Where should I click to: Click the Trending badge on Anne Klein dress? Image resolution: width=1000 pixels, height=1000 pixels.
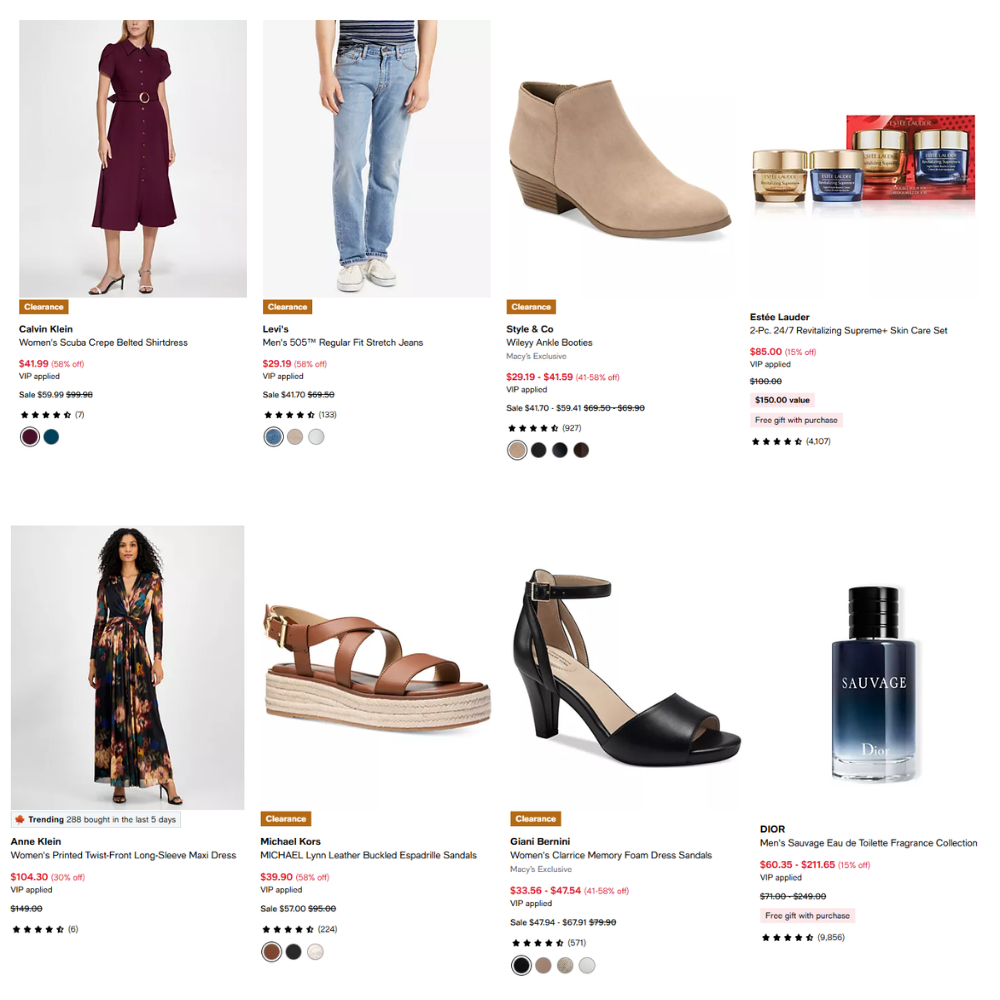95,820
